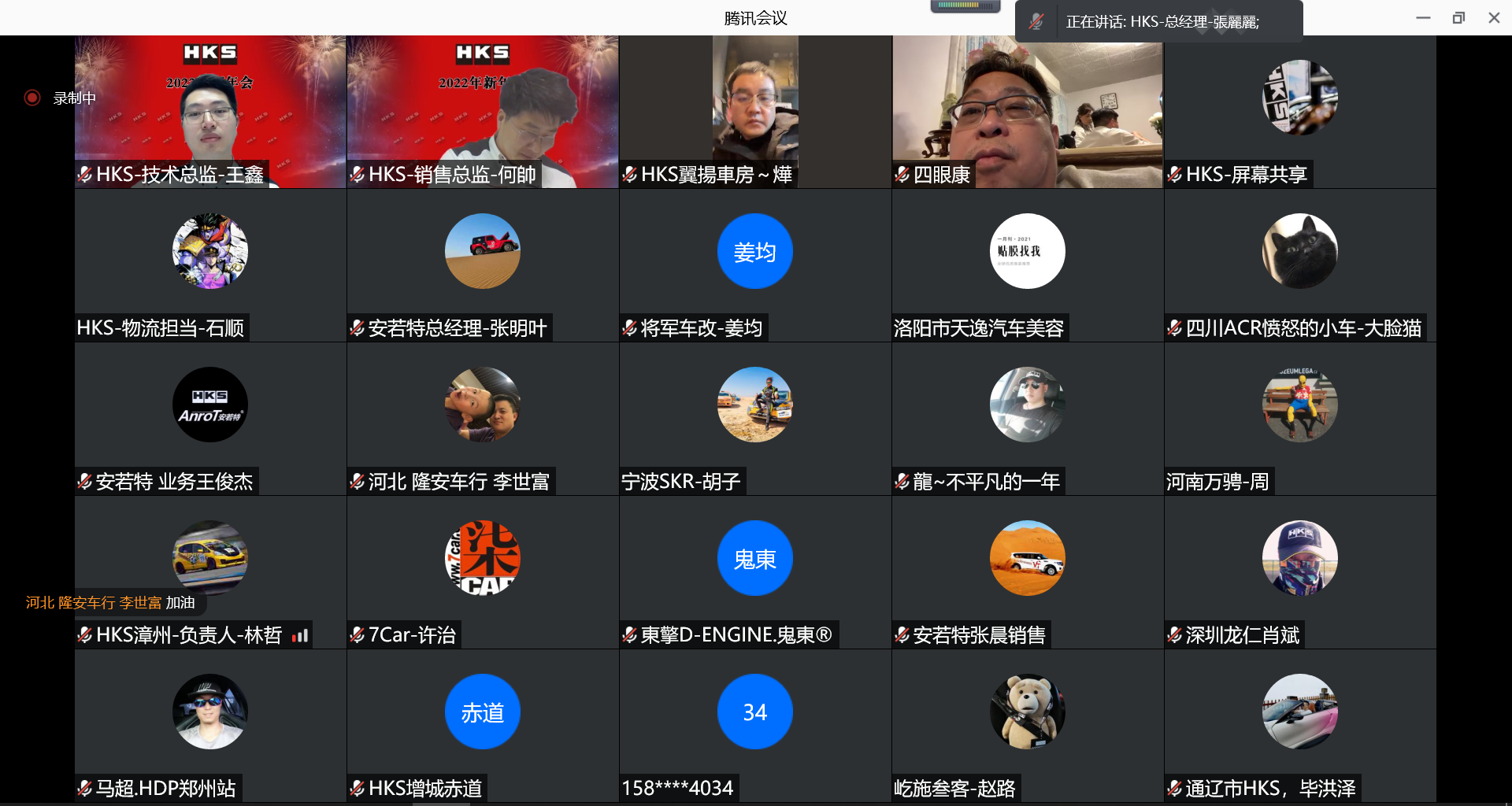Click the 姜均 blue avatar circle
The height and width of the screenshot is (806, 1512).
pos(754,251)
